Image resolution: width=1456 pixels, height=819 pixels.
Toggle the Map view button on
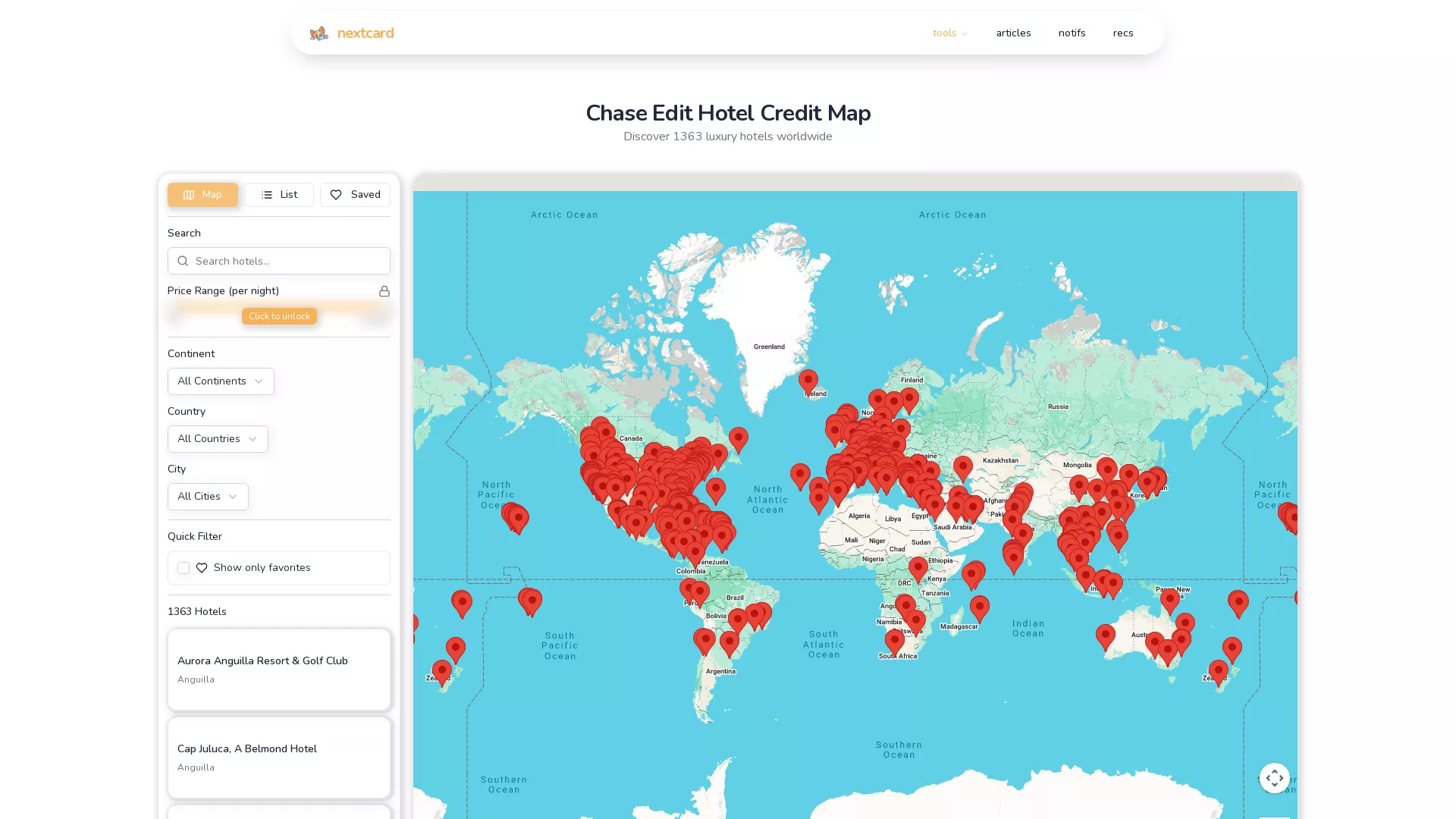click(x=202, y=195)
